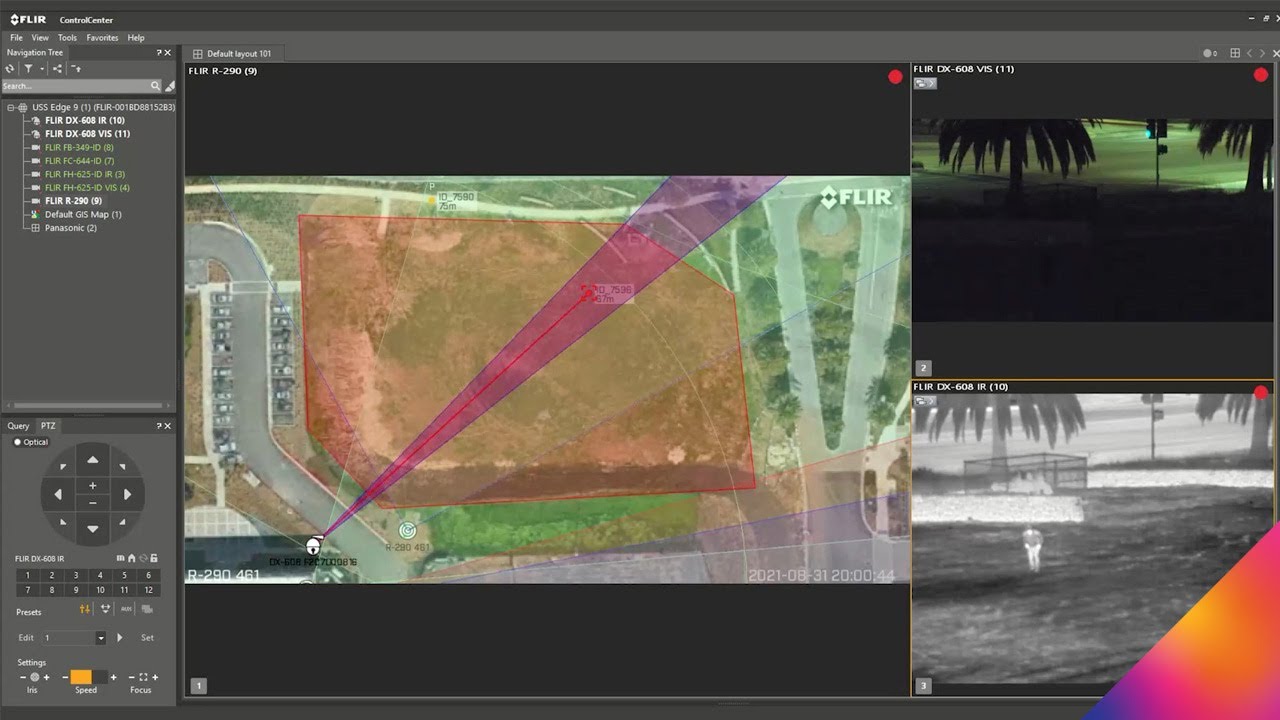Go to PTZ preset 12
Screen dimensions: 1280x720
click(x=148, y=590)
